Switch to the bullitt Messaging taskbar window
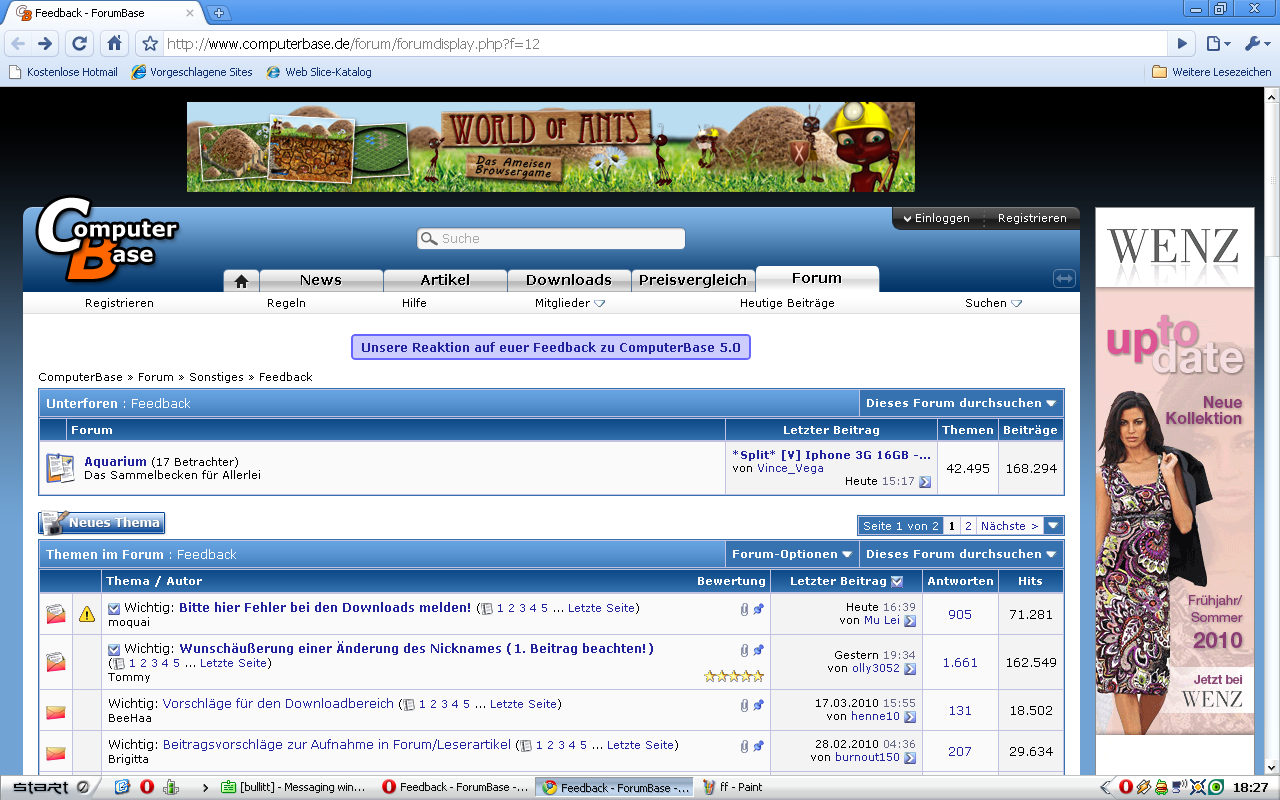The width and height of the screenshot is (1280, 800). (x=293, y=787)
